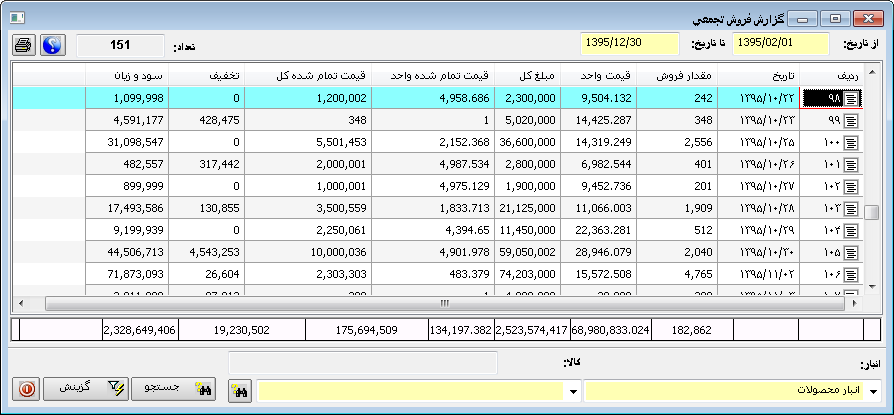
Task: Click the horizontal scrollbar thumb
Action: click(445, 303)
